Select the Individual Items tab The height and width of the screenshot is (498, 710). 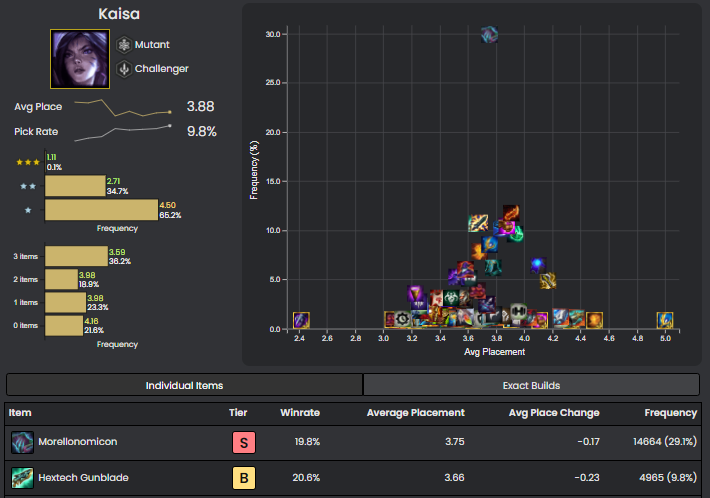pos(184,385)
